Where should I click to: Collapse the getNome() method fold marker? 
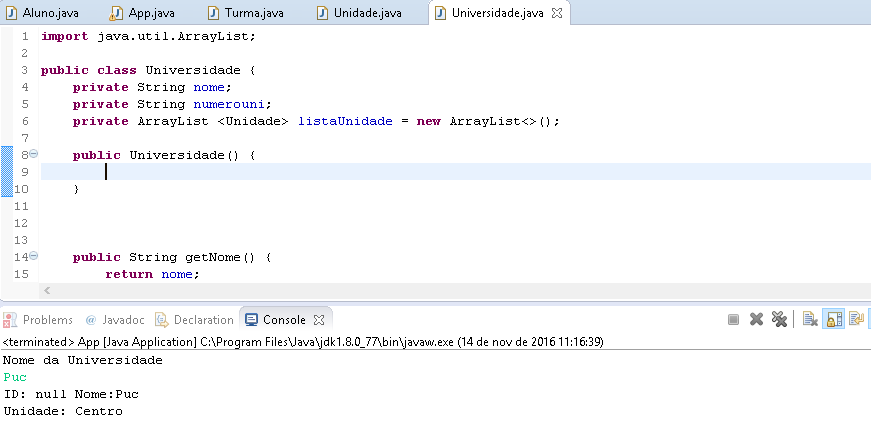(x=33, y=256)
